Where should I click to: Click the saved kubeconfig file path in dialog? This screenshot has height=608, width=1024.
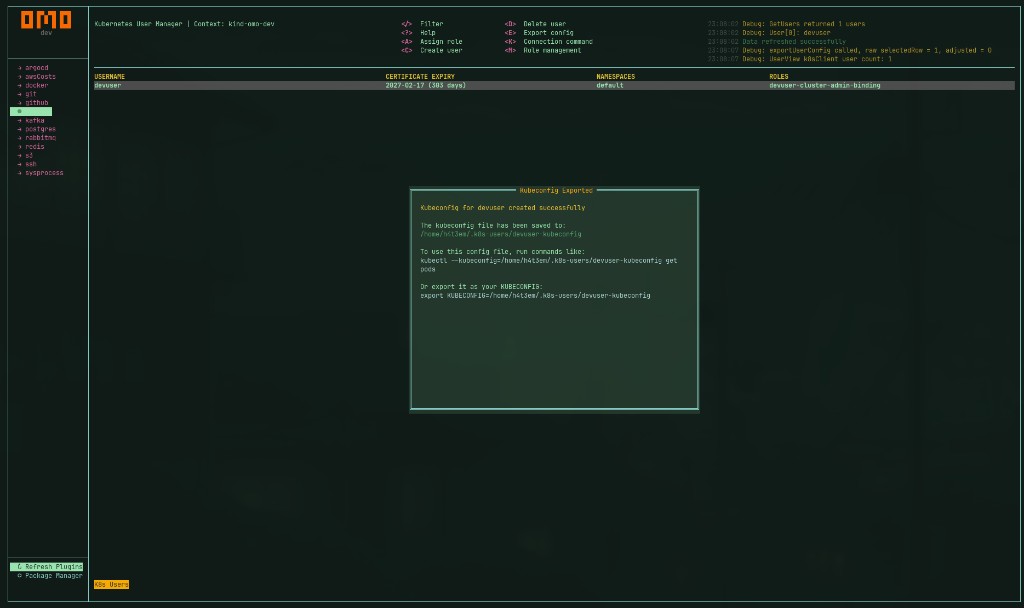tap(500, 234)
